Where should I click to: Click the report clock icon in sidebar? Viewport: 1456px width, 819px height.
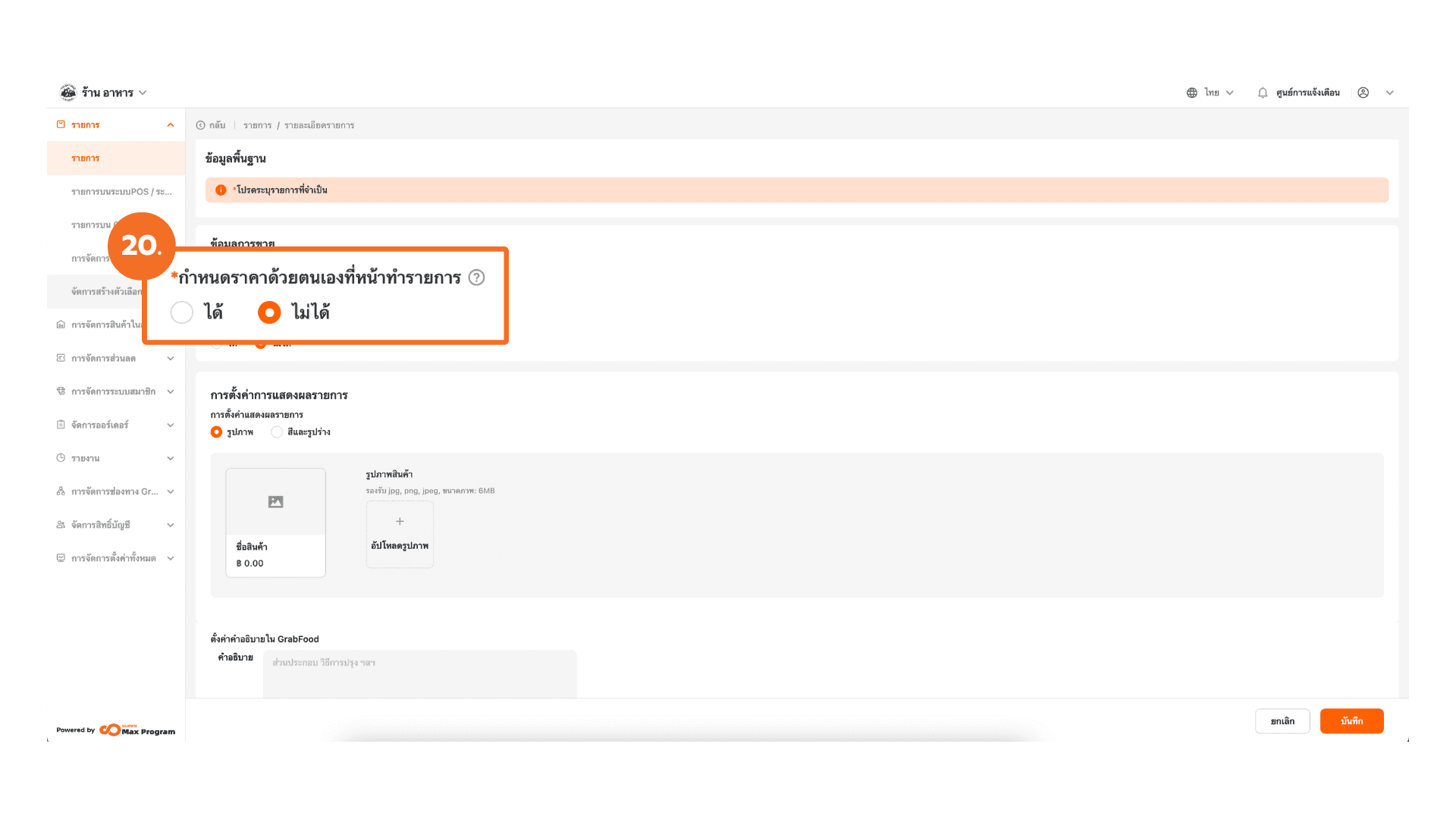(x=61, y=458)
